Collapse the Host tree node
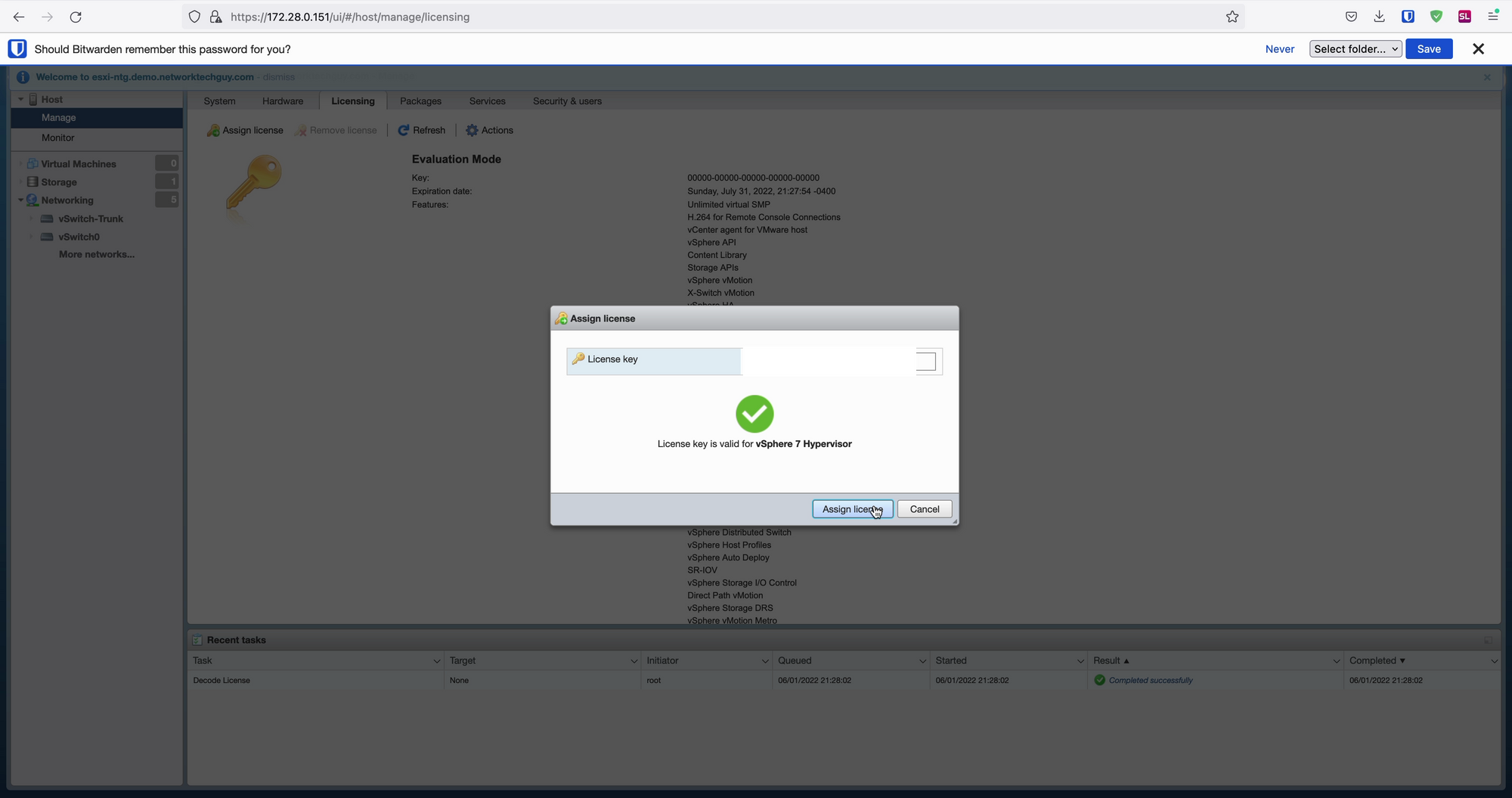The width and height of the screenshot is (1512, 798). tap(21, 99)
